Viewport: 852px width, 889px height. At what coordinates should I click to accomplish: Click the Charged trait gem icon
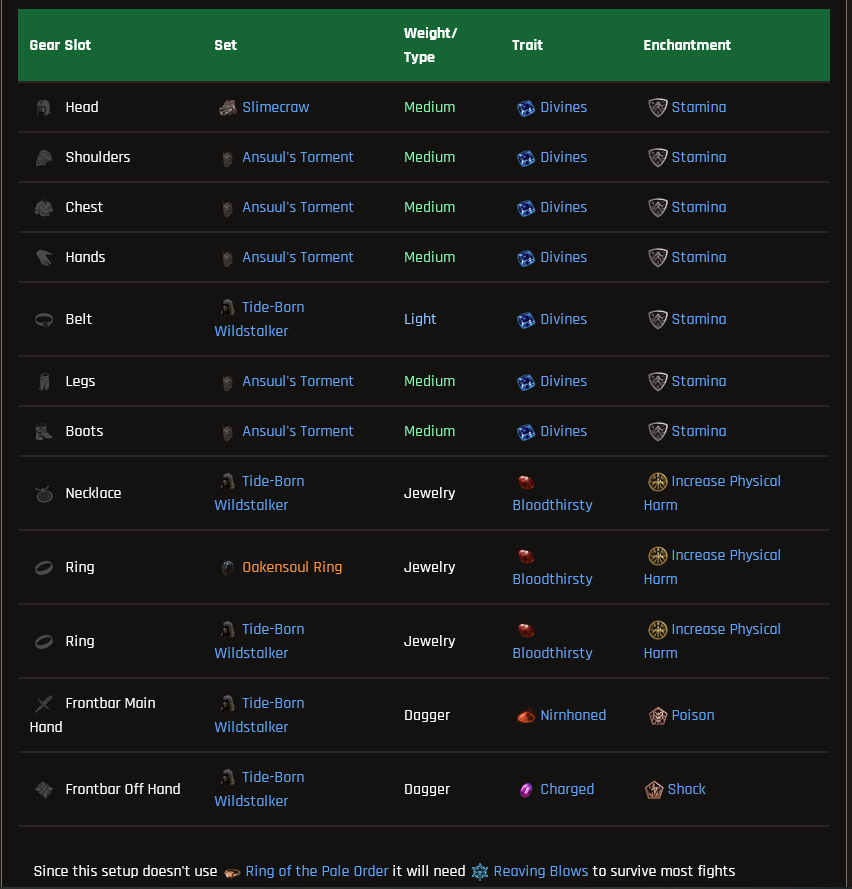[526, 789]
